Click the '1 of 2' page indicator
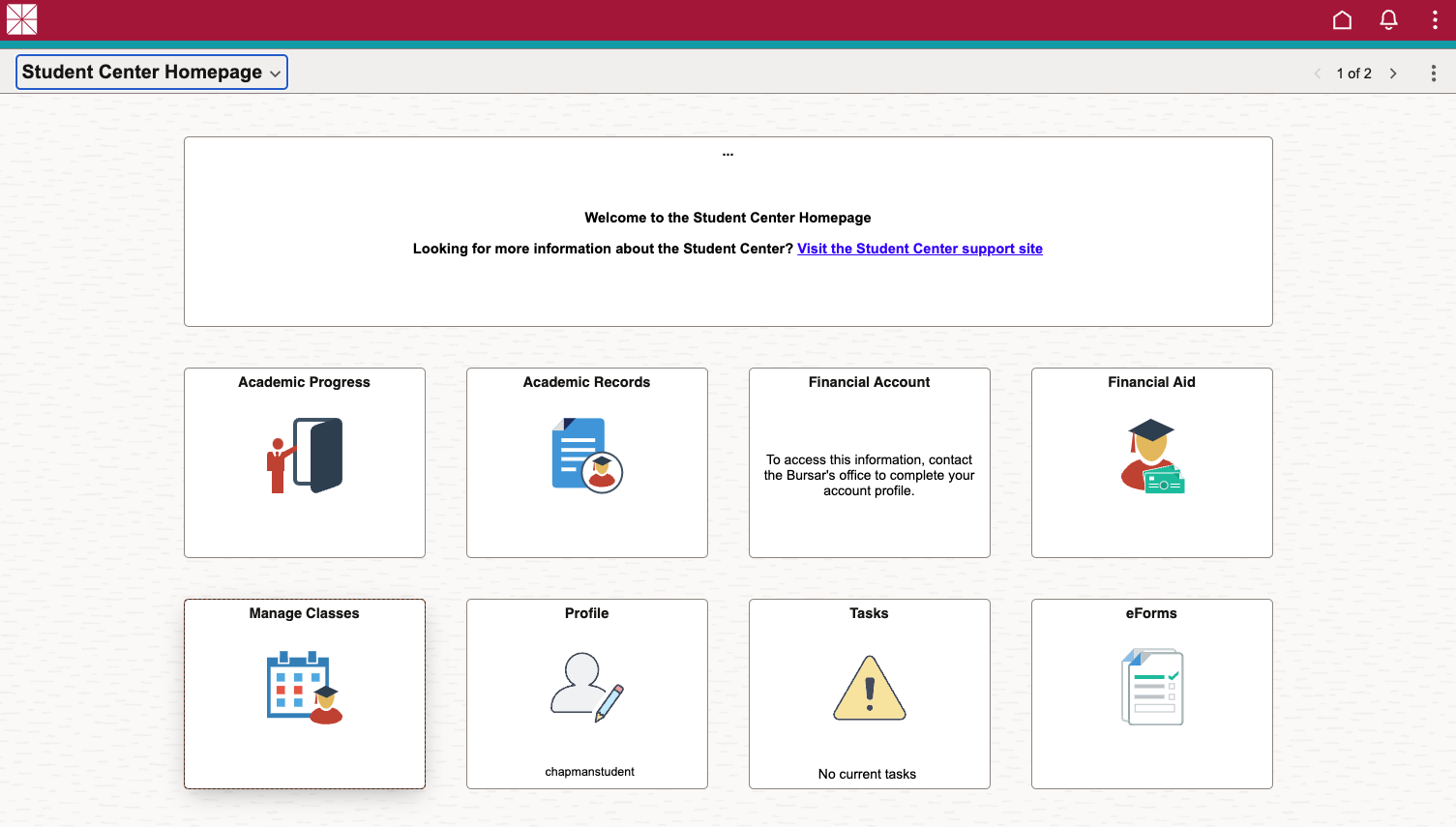1456x827 pixels. coord(1353,74)
